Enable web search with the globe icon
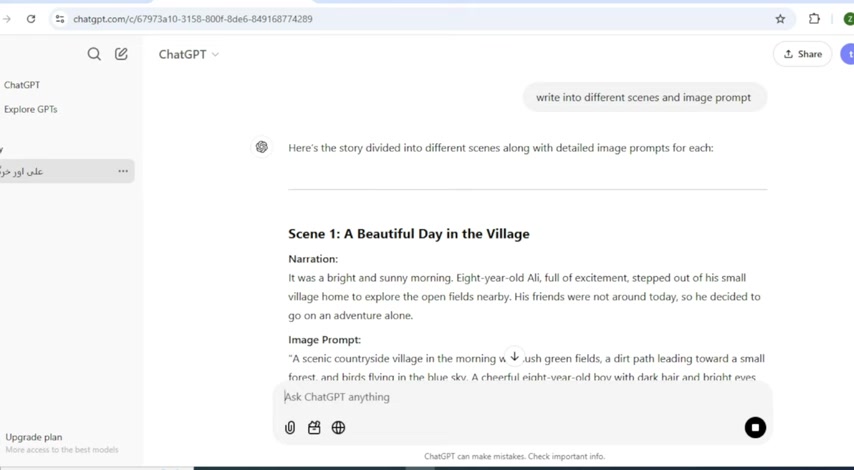 (338, 428)
